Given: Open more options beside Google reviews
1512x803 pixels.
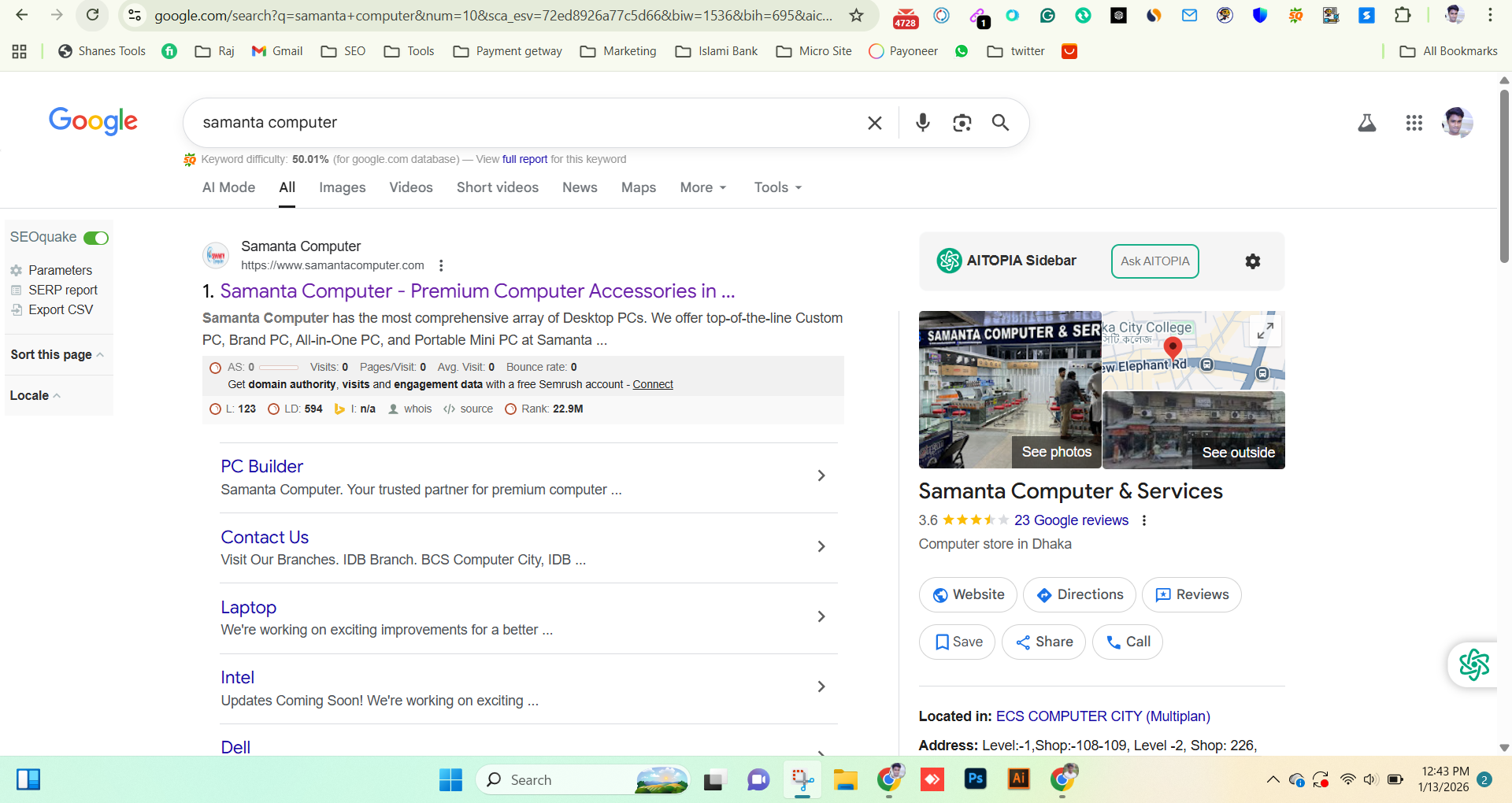Looking at the screenshot, I should tap(1144, 520).
